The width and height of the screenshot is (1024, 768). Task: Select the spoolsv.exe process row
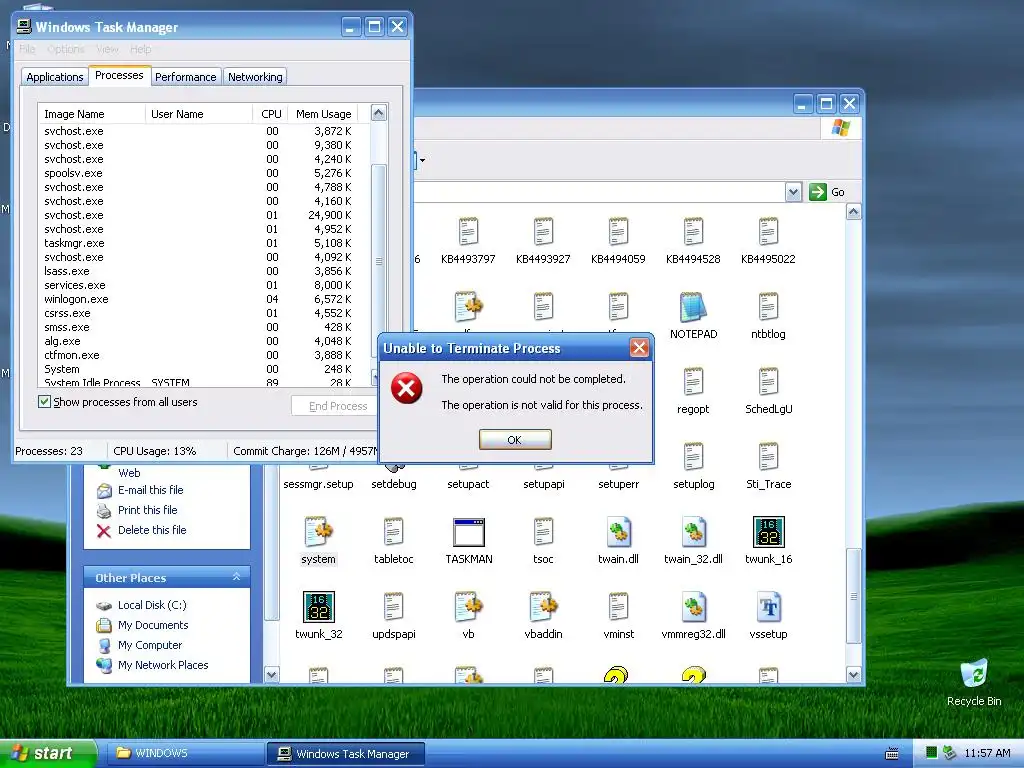(x=204, y=173)
